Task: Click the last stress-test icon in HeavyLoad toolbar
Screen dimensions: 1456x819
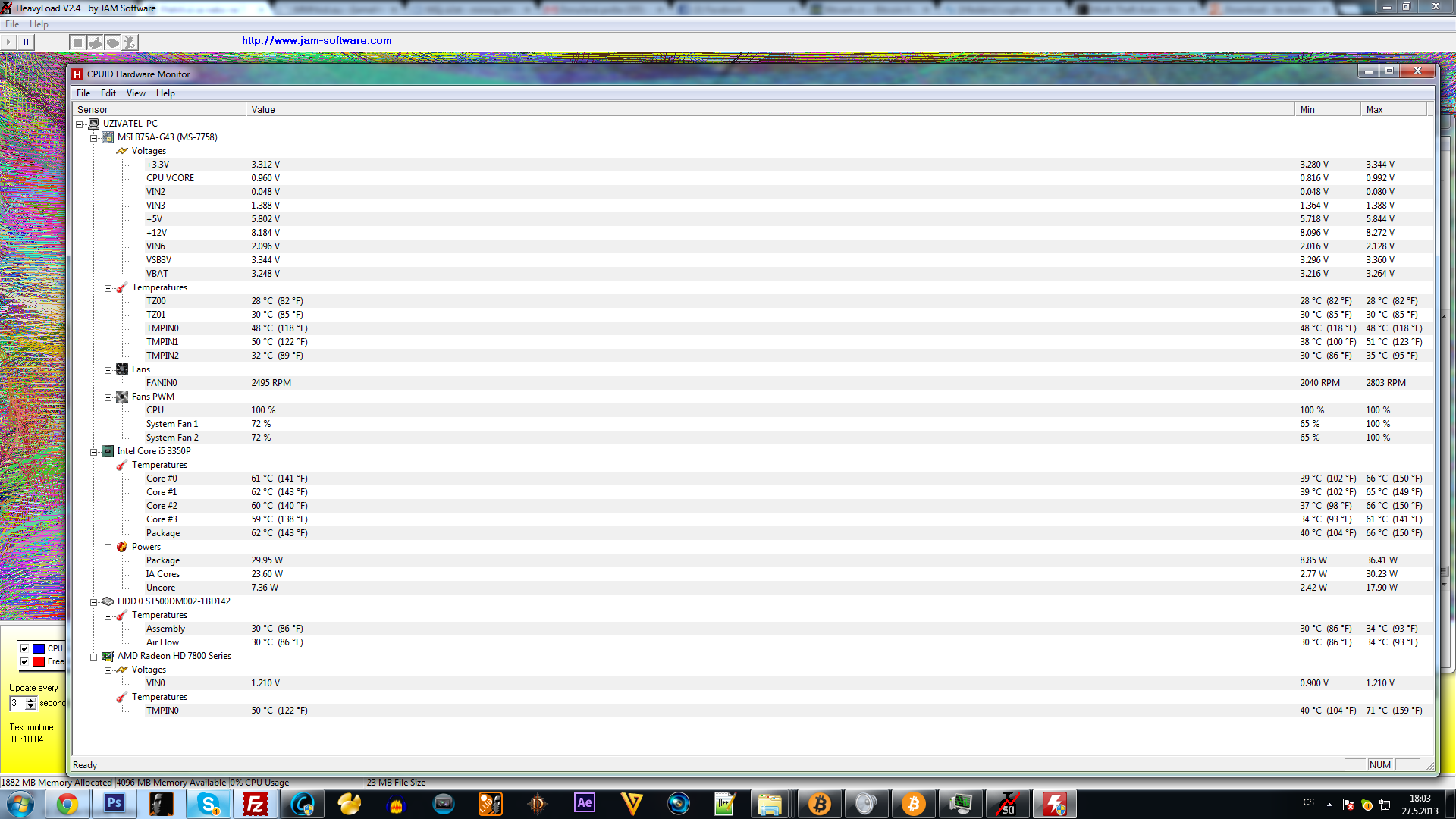Action: [x=130, y=42]
